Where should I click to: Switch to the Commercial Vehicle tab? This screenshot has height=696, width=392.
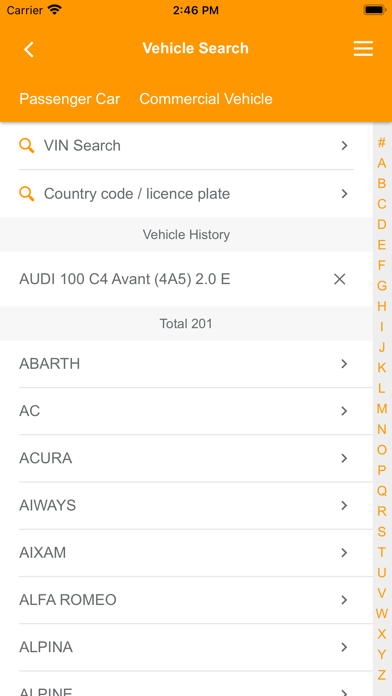pos(206,99)
